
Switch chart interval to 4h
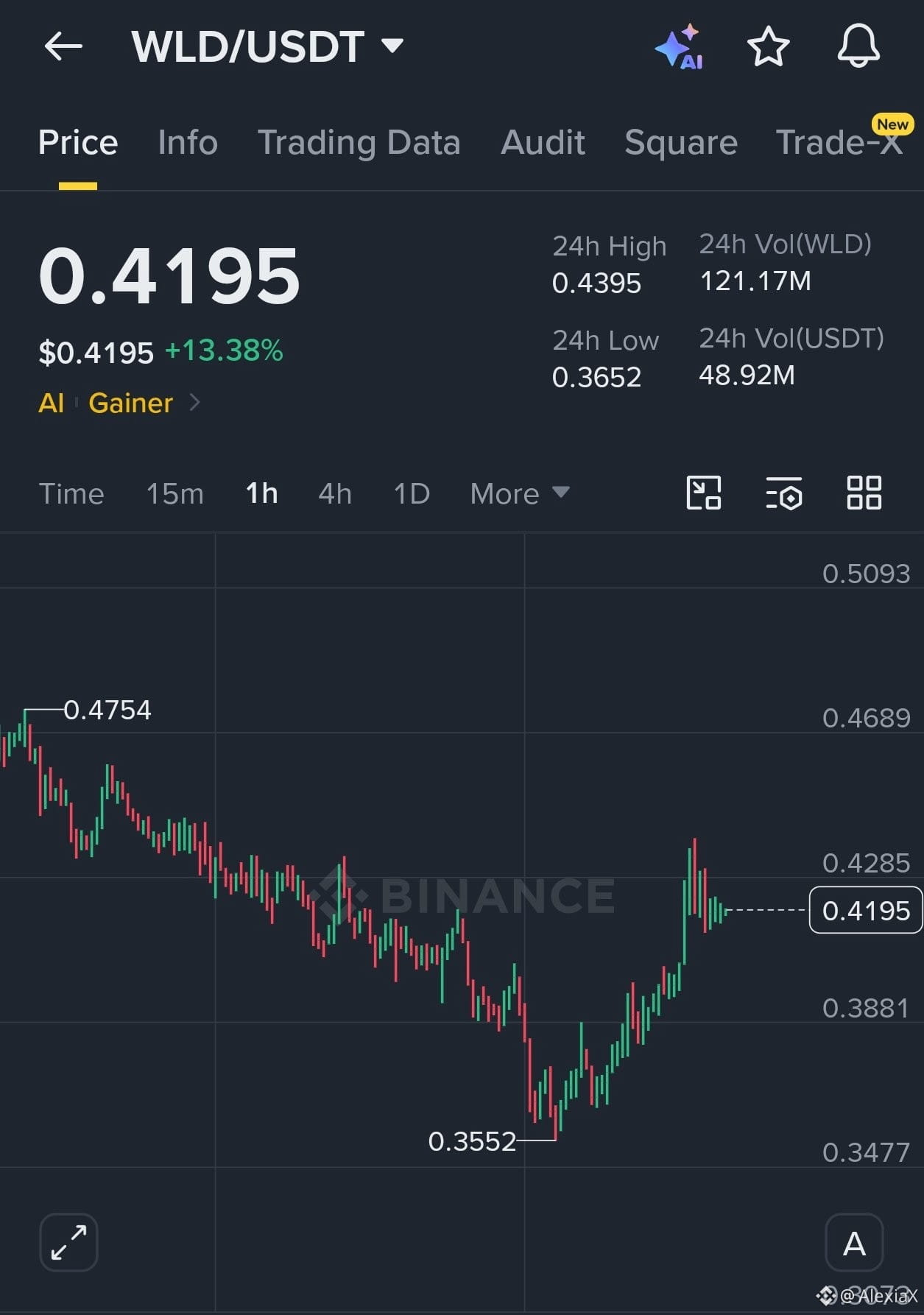coord(335,493)
